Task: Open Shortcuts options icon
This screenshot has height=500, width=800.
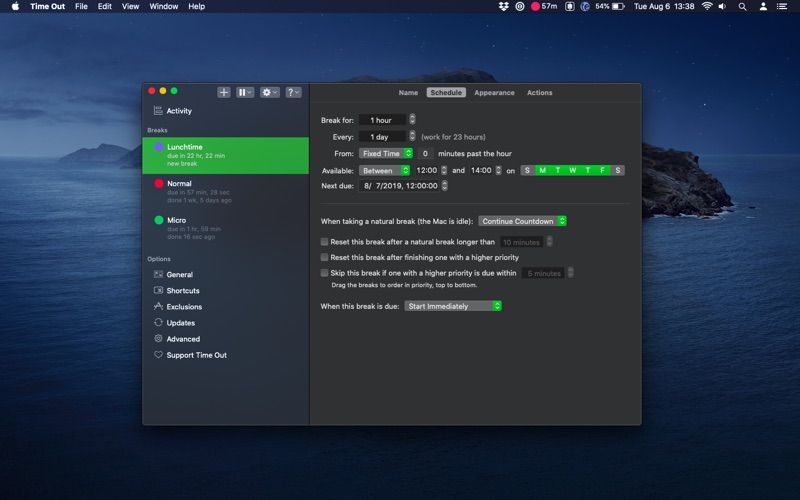Action: coord(158,290)
